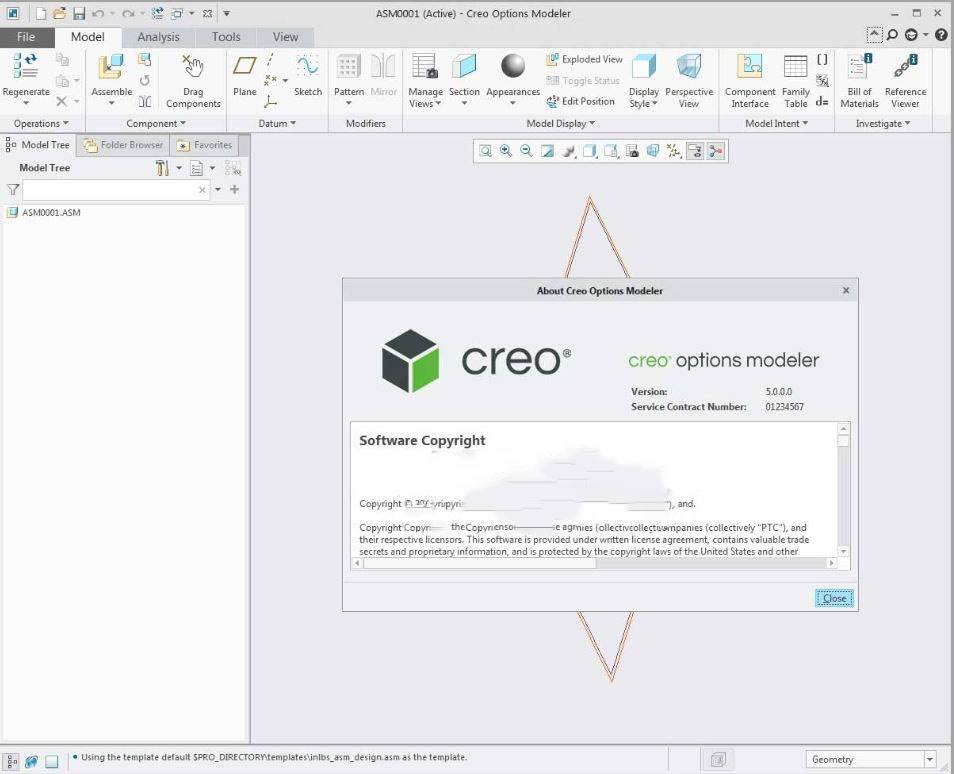The width and height of the screenshot is (954, 774).
Task: Click the Model Tree settings hammer icon
Action: tap(162, 168)
